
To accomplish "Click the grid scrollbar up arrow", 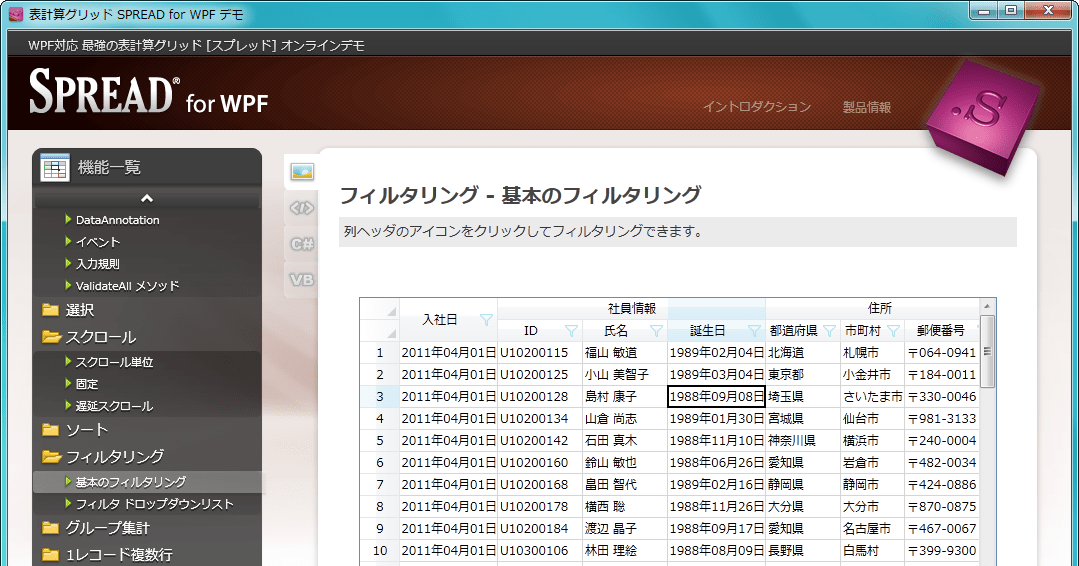I will pos(987,306).
